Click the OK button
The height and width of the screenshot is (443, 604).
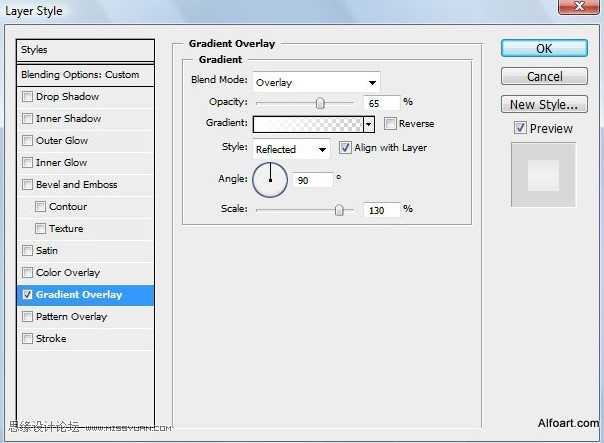[544, 49]
